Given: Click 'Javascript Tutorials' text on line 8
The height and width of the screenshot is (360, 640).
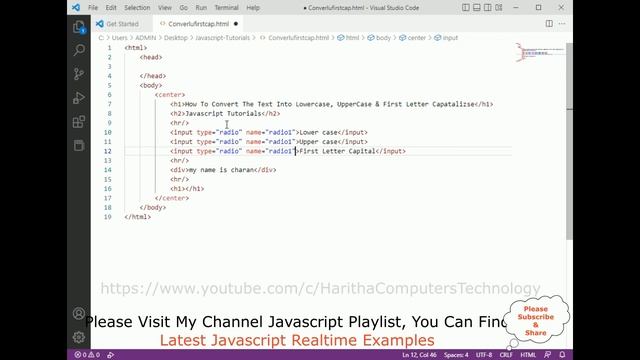Looking at the screenshot, I should tap(223, 113).
